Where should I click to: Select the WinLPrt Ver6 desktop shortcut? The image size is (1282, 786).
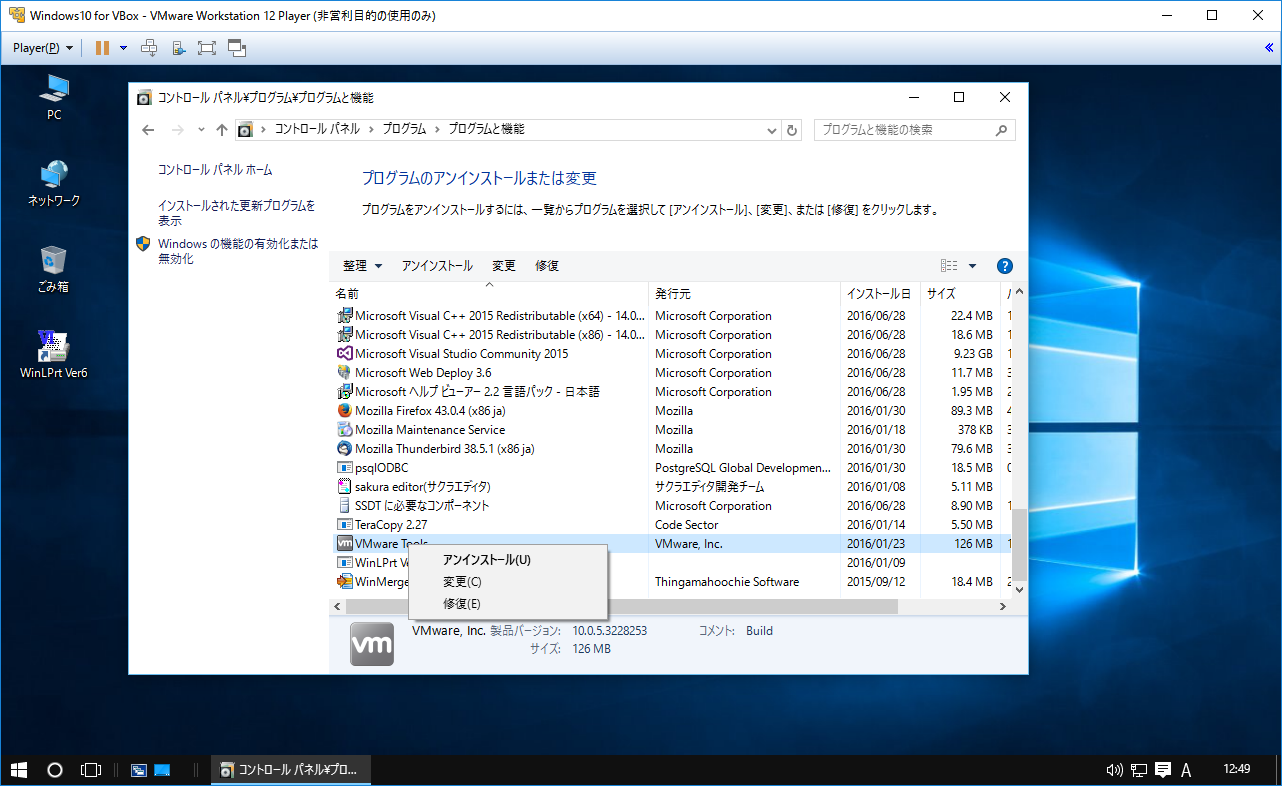(x=54, y=355)
